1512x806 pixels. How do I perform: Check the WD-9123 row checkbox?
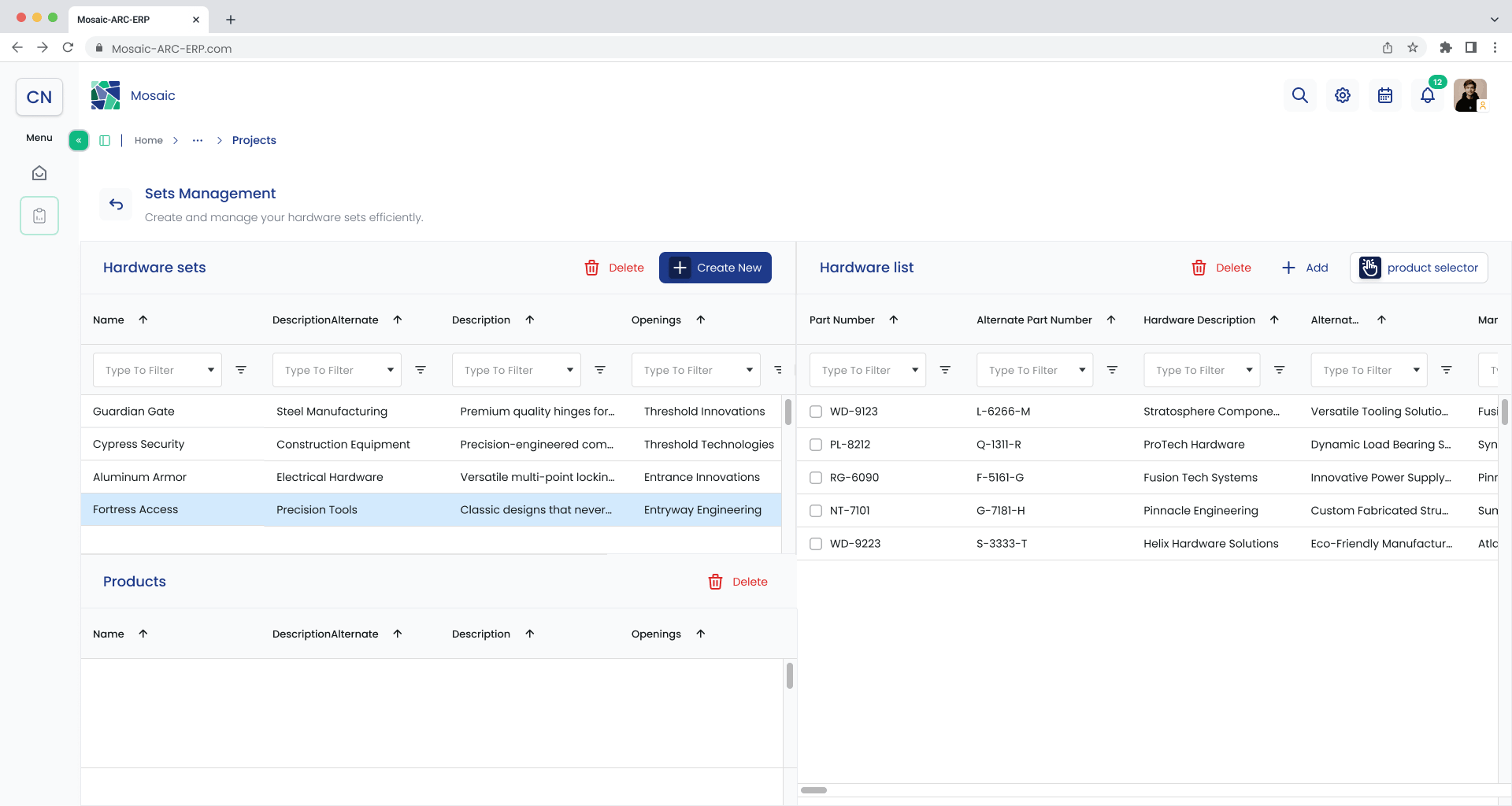pyautogui.click(x=816, y=412)
